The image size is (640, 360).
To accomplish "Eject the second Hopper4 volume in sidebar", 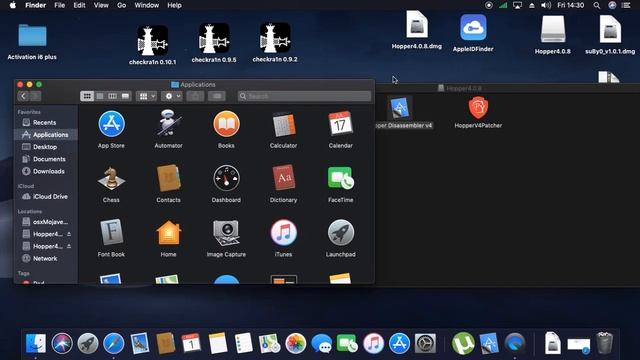I will [69, 247].
